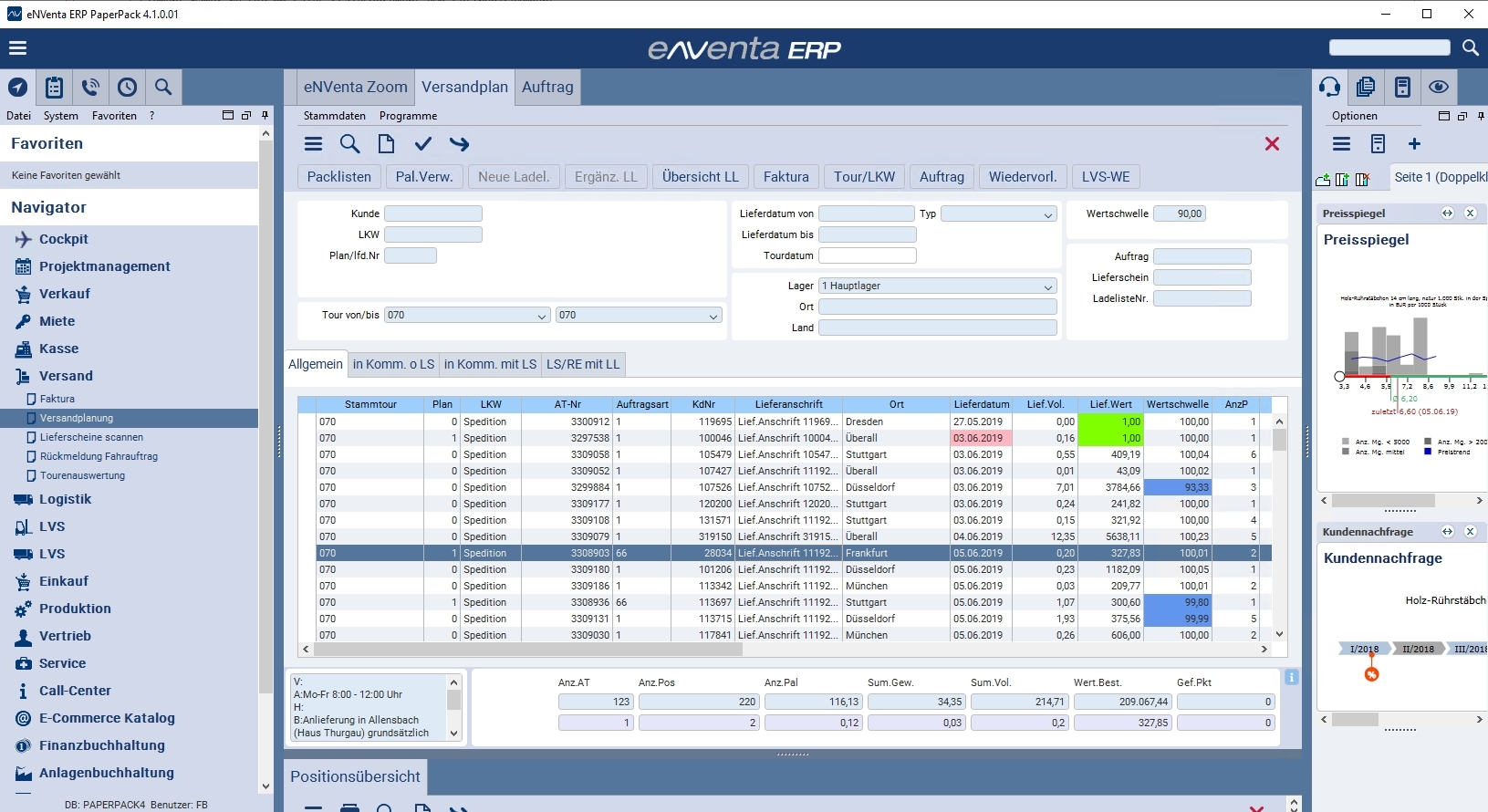Click the horizontal scrollbar under the shipment table

click(x=785, y=650)
